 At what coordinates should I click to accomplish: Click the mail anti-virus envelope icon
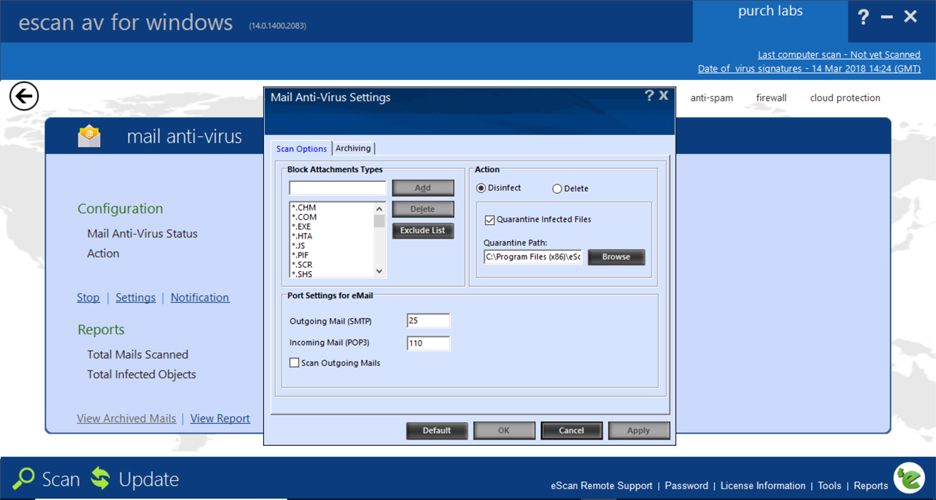[89, 137]
